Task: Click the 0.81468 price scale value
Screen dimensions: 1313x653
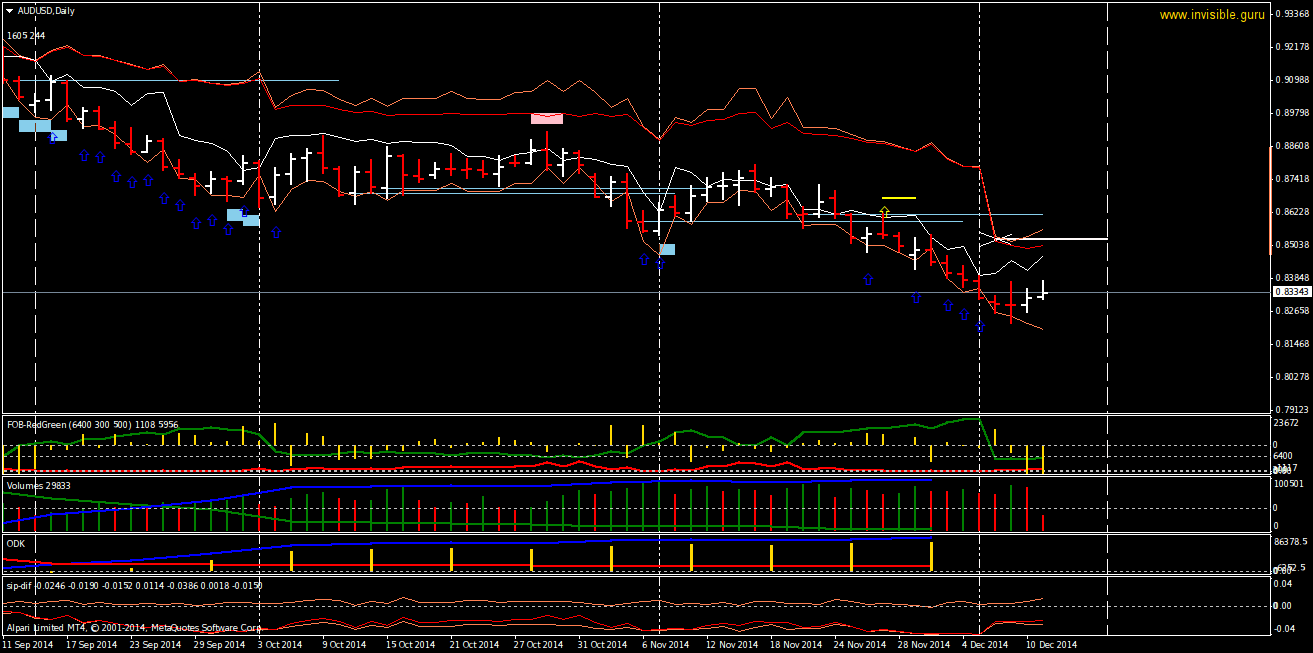Action: pos(1291,343)
